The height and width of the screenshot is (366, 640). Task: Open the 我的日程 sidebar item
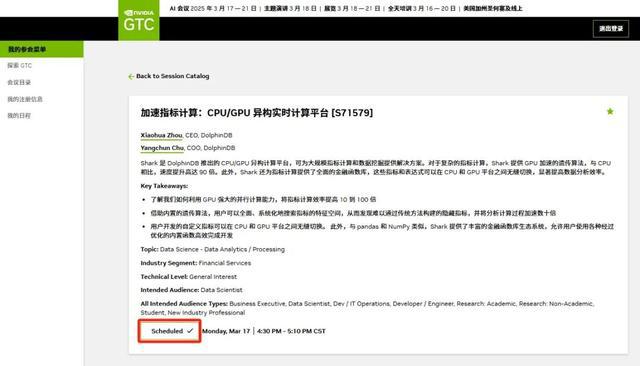coord(19,116)
